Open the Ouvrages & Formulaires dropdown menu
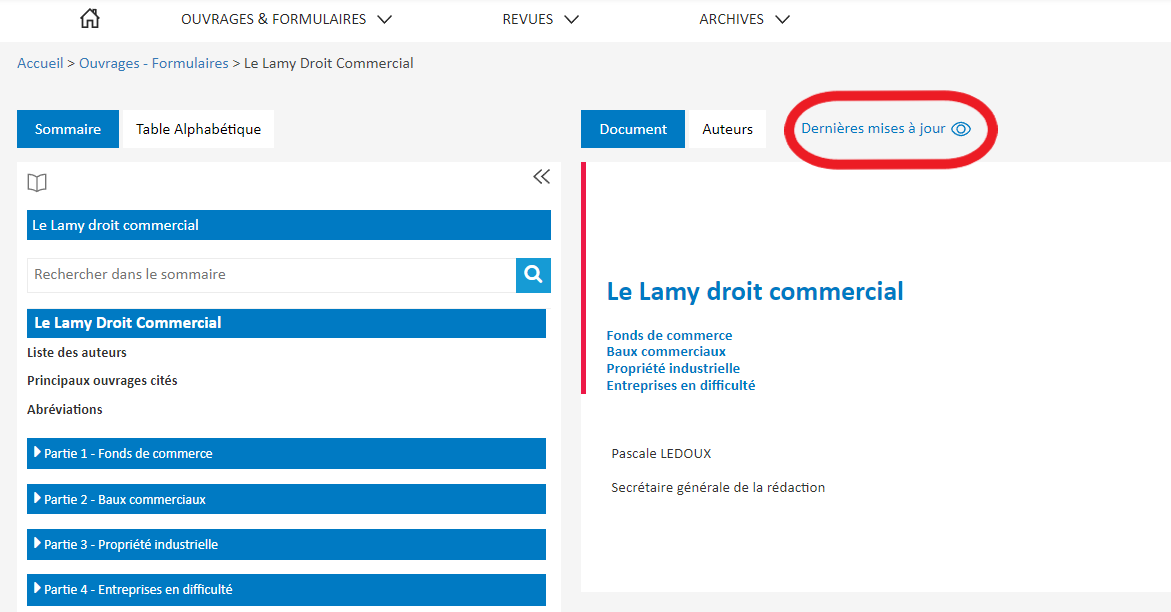This screenshot has width=1171, height=612. (286, 19)
